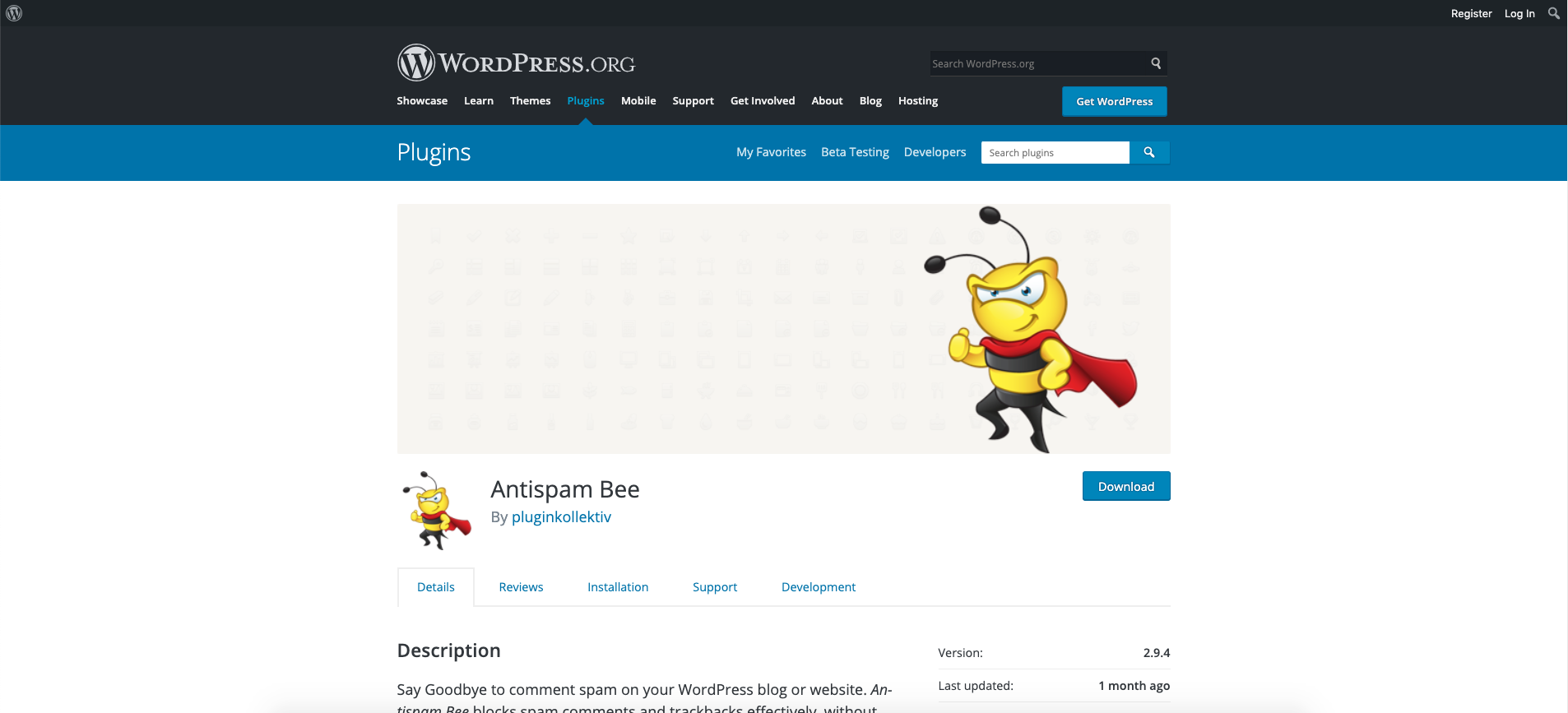Click the Get WordPress button

tap(1115, 101)
